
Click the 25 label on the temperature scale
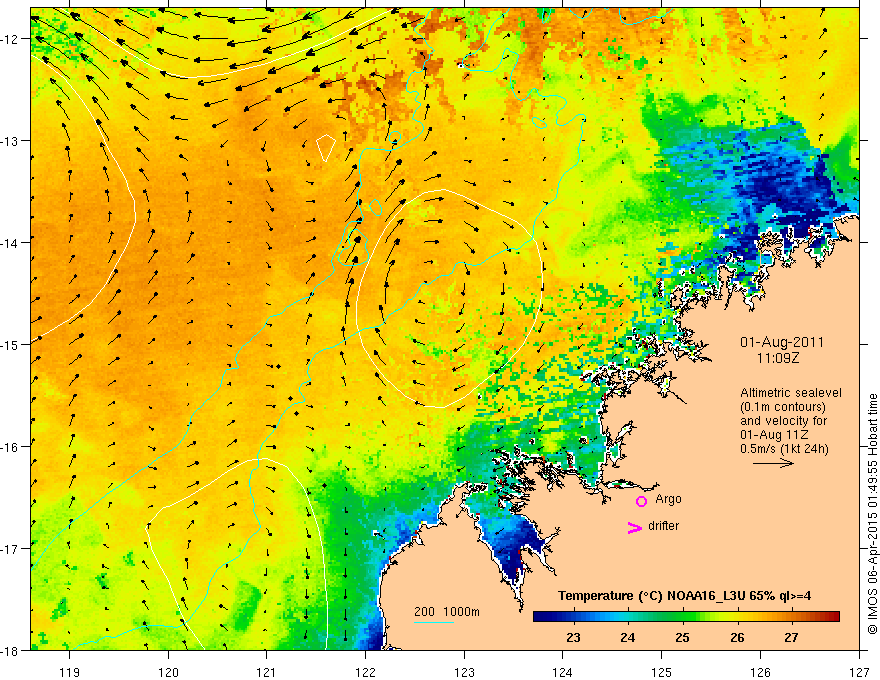(682, 638)
